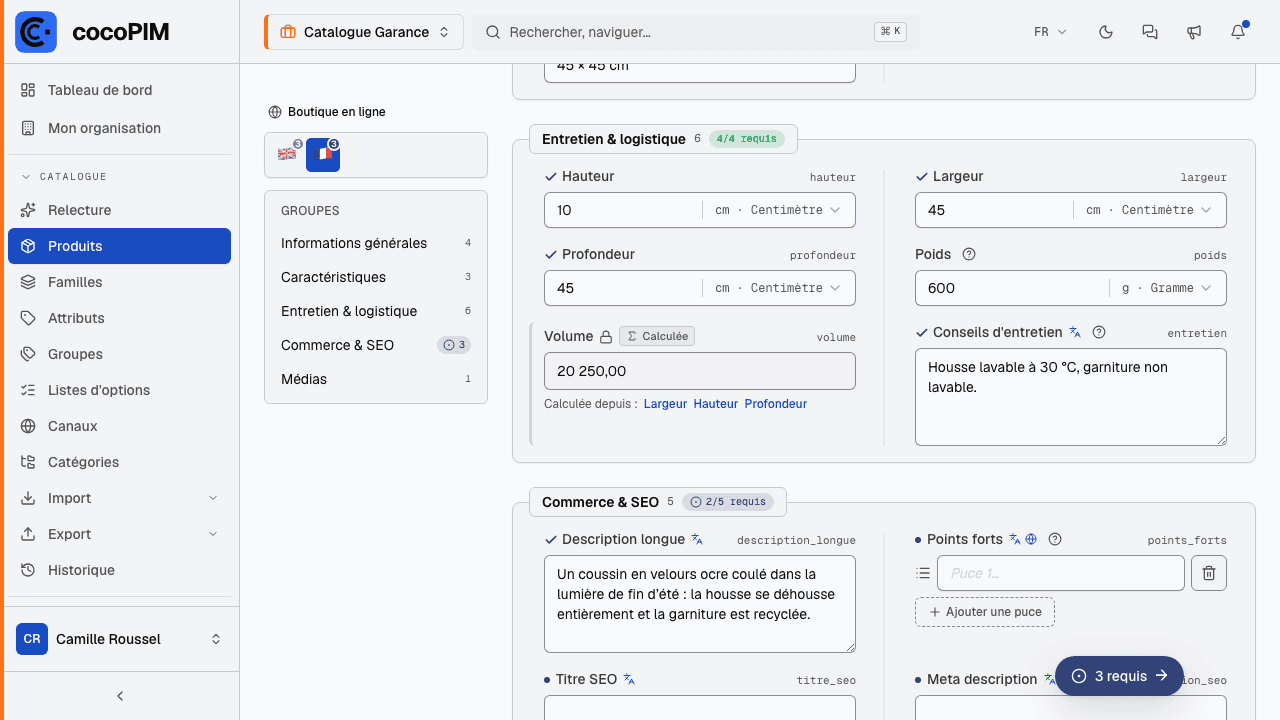Click the Puce 1 text field
Screen dimensions: 1280x720
(1061, 573)
